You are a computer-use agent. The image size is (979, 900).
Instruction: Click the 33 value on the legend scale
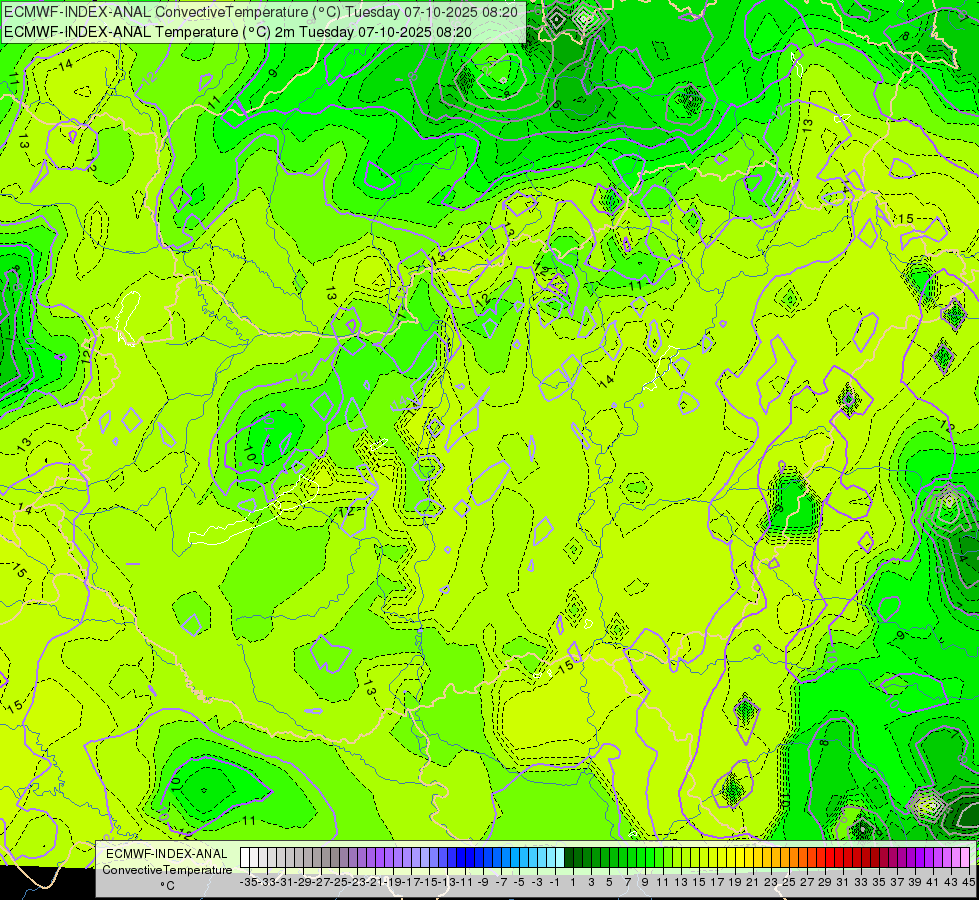pos(861,883)
